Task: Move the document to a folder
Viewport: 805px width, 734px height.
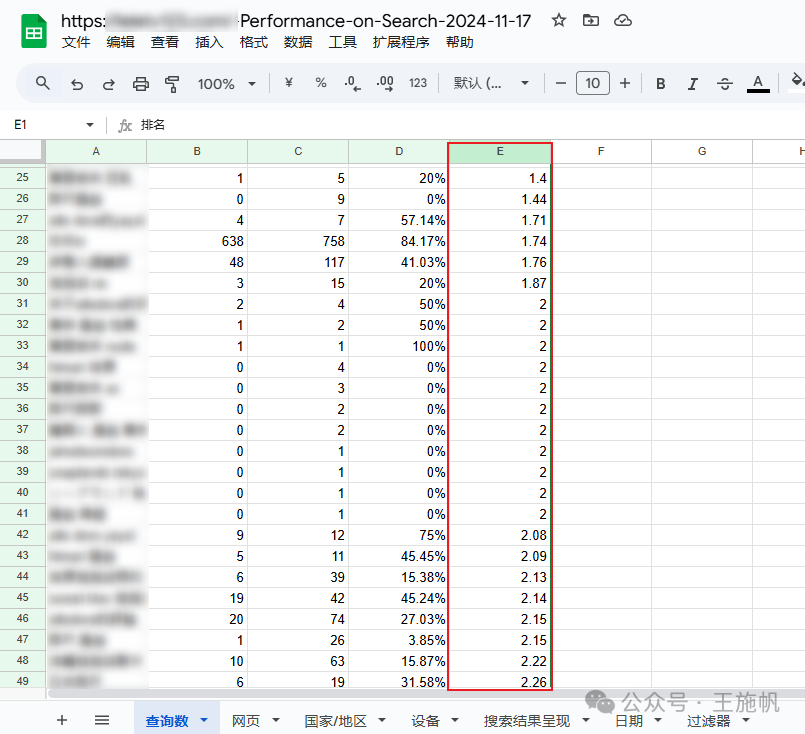Action: (590, 21)
